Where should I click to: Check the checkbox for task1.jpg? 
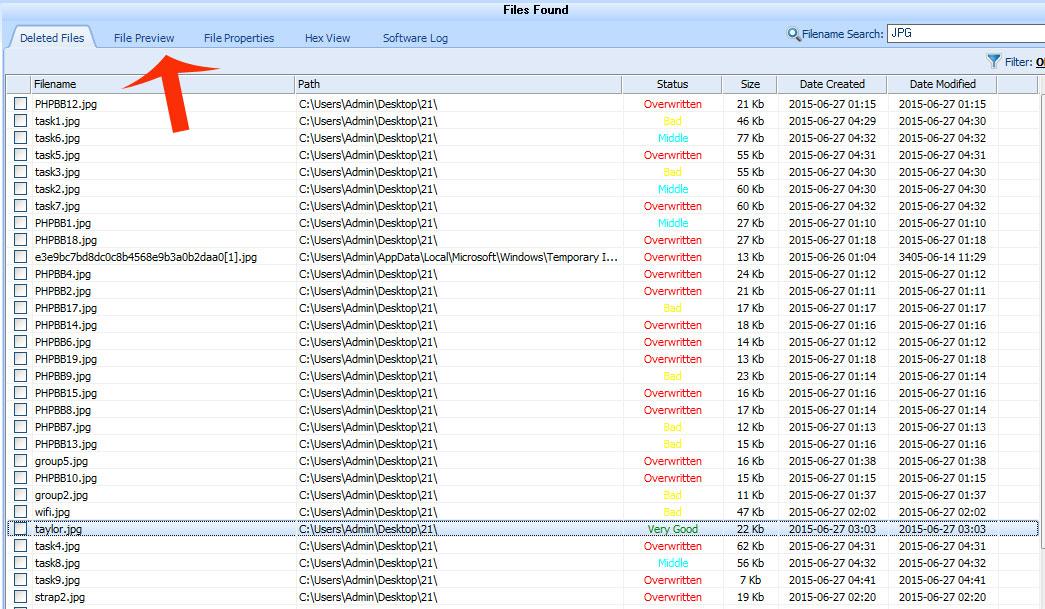18,120
